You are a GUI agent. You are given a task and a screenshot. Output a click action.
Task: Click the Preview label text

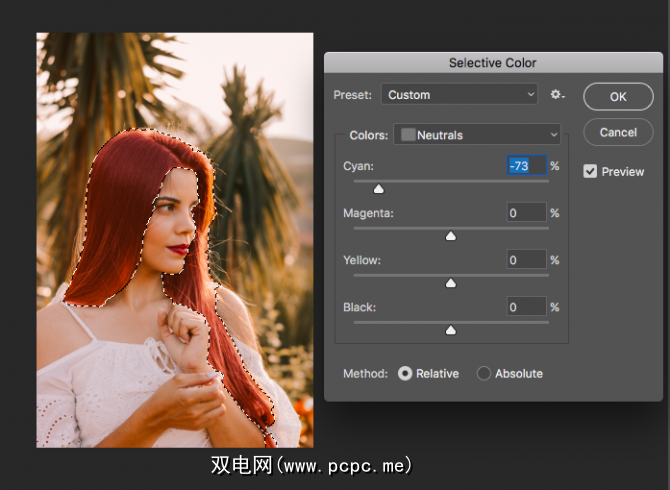coord(623,172)
